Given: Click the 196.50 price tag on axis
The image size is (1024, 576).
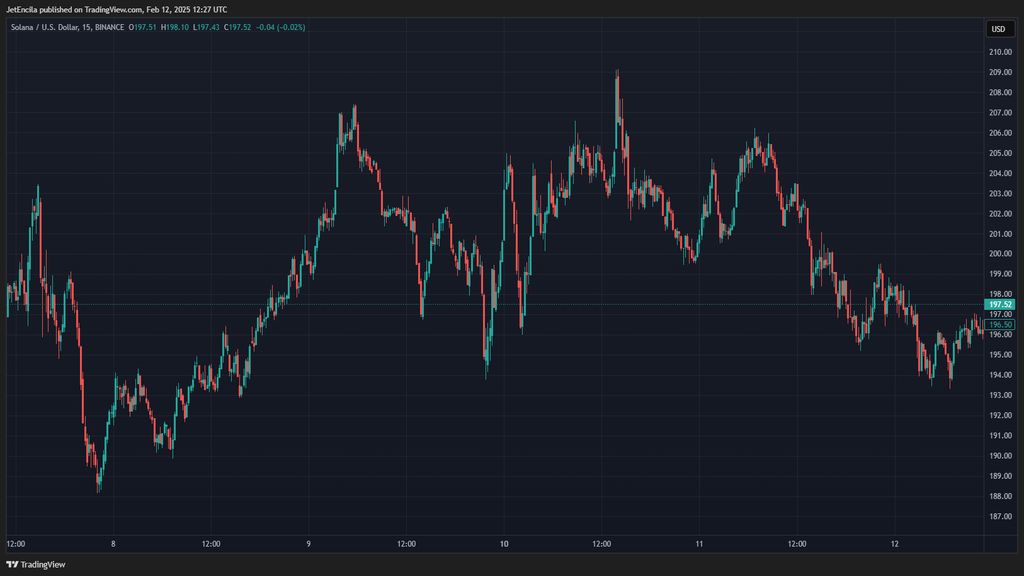Looking at the screenshot, I should point(1000,325).
